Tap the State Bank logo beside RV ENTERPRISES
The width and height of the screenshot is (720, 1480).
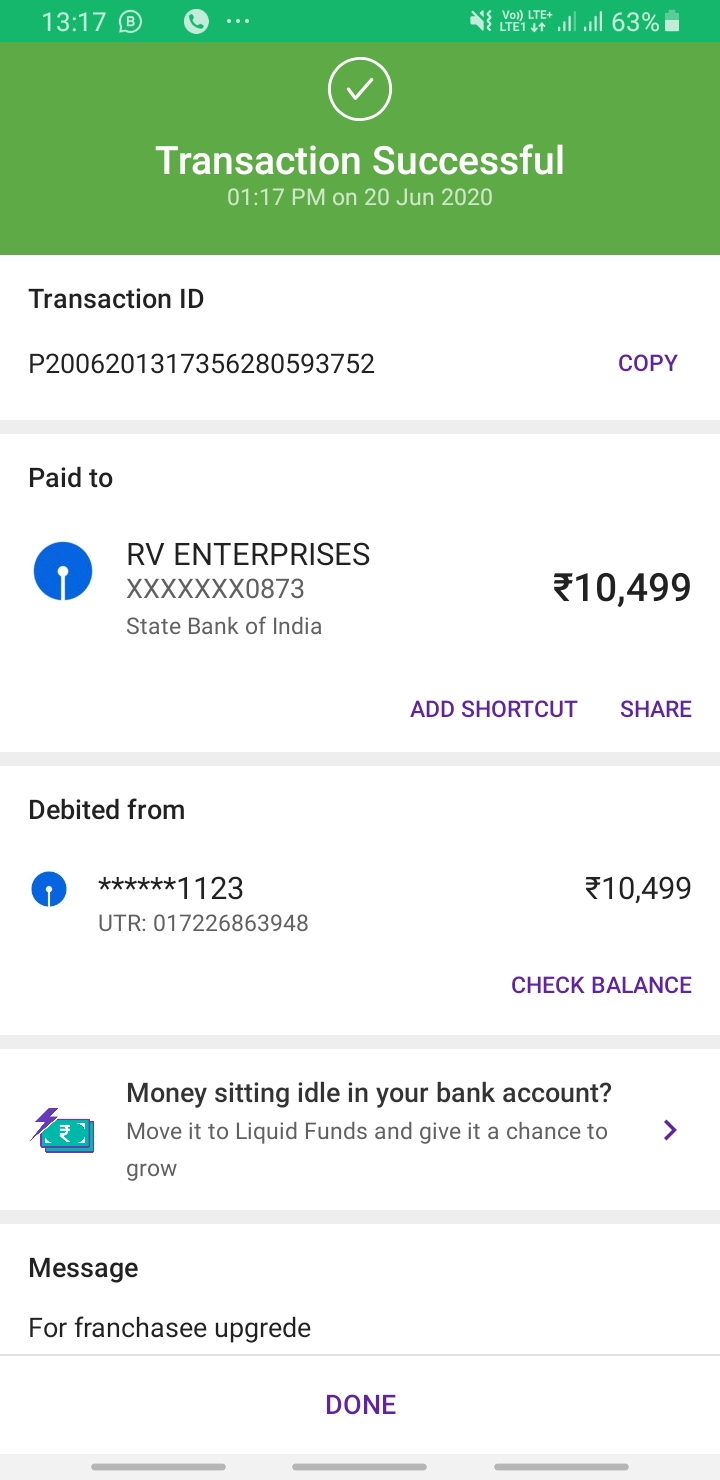63,571
